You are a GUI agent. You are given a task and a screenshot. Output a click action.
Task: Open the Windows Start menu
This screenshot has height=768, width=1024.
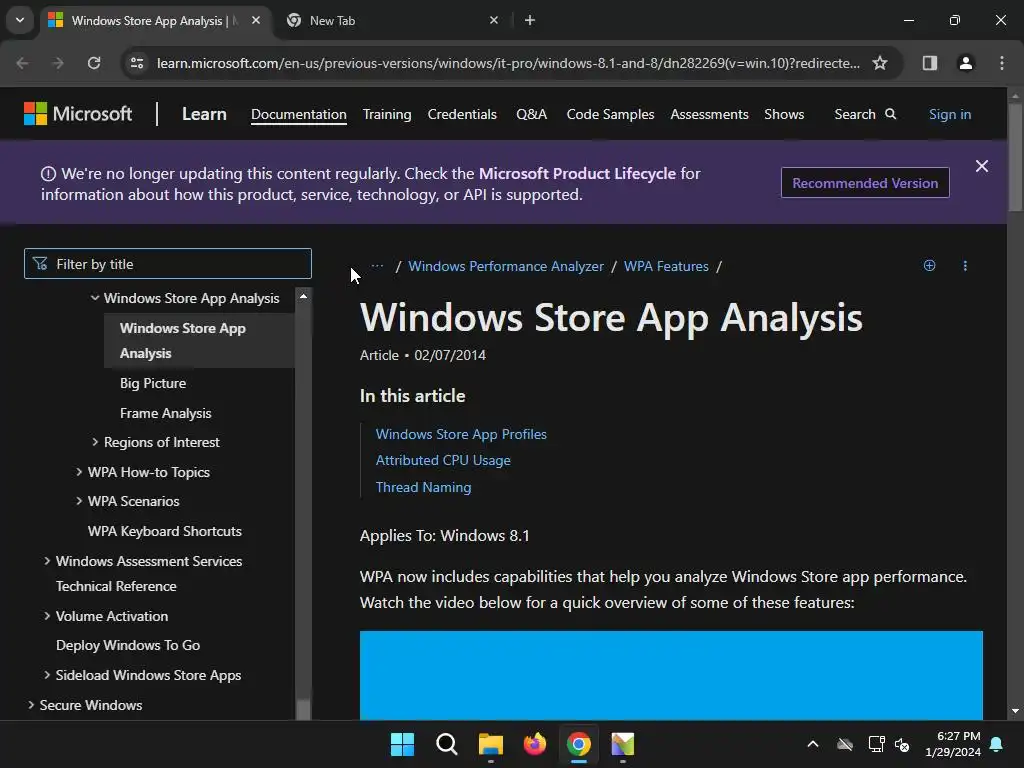click(x=402, y=744)
